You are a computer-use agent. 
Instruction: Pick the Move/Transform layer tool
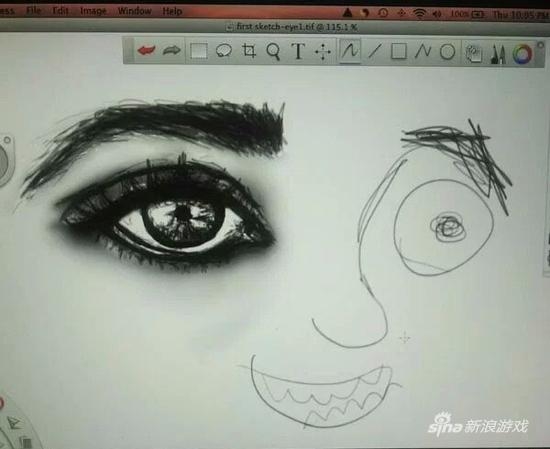(323, 52)
